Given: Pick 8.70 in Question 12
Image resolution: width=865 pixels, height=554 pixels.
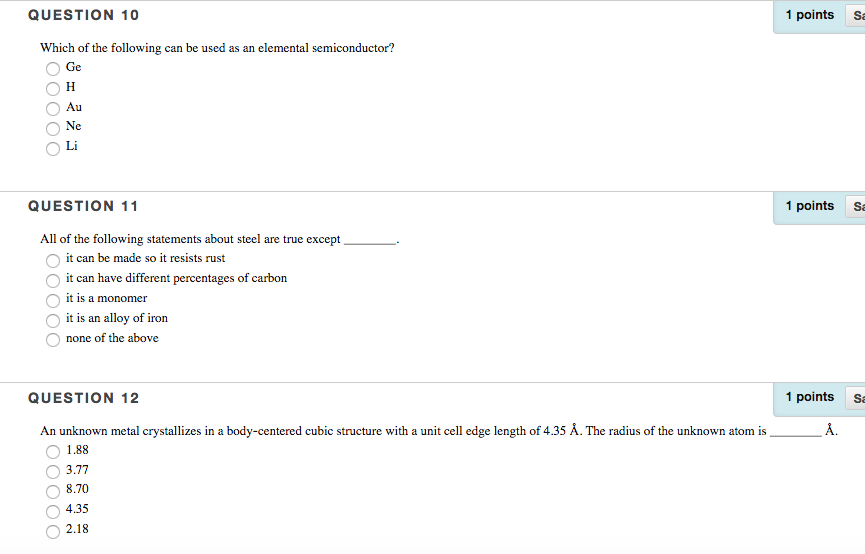Looking at the screenshot, I should coord(53,491).
